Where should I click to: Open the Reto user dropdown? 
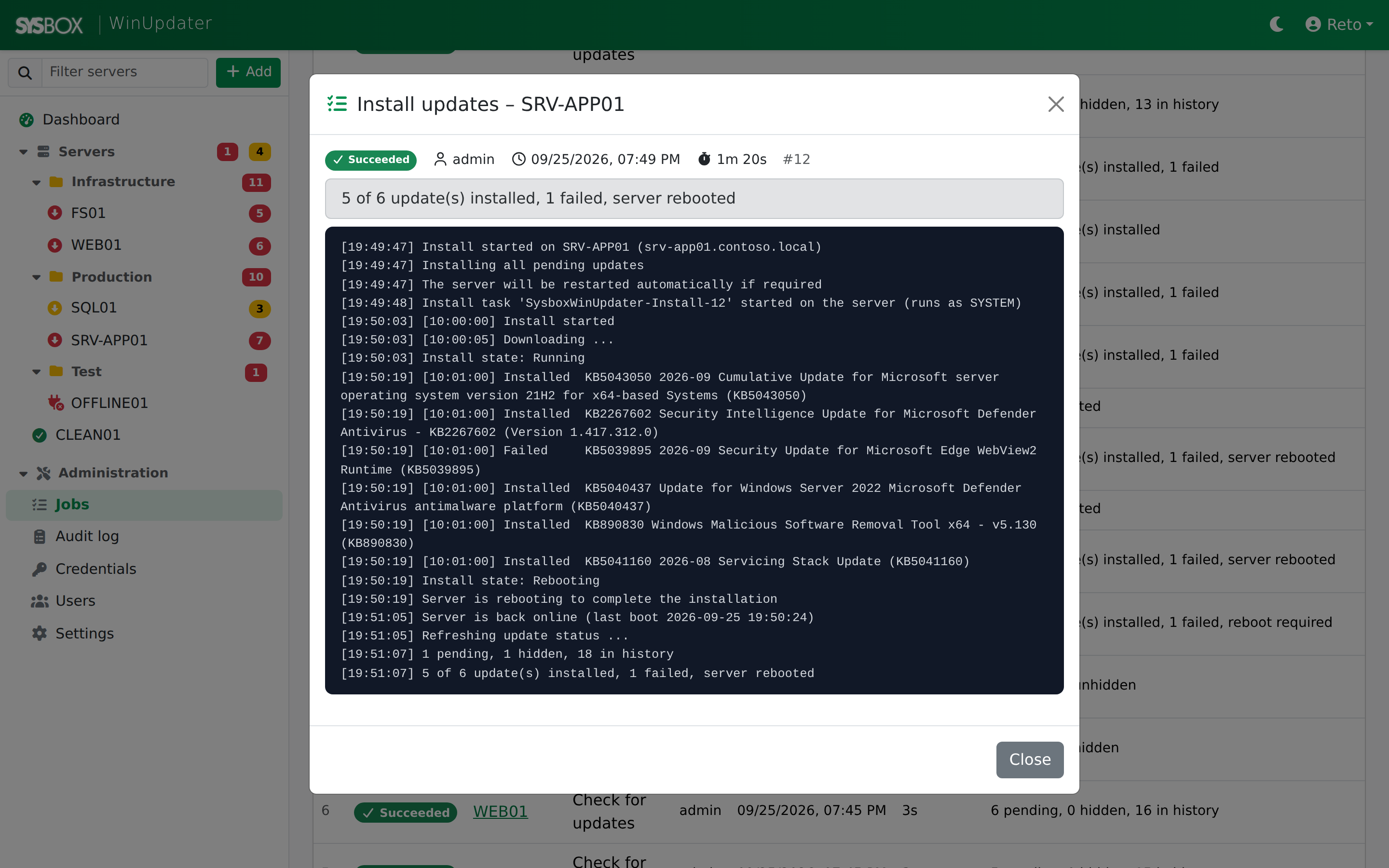(x=1339, y=24)
